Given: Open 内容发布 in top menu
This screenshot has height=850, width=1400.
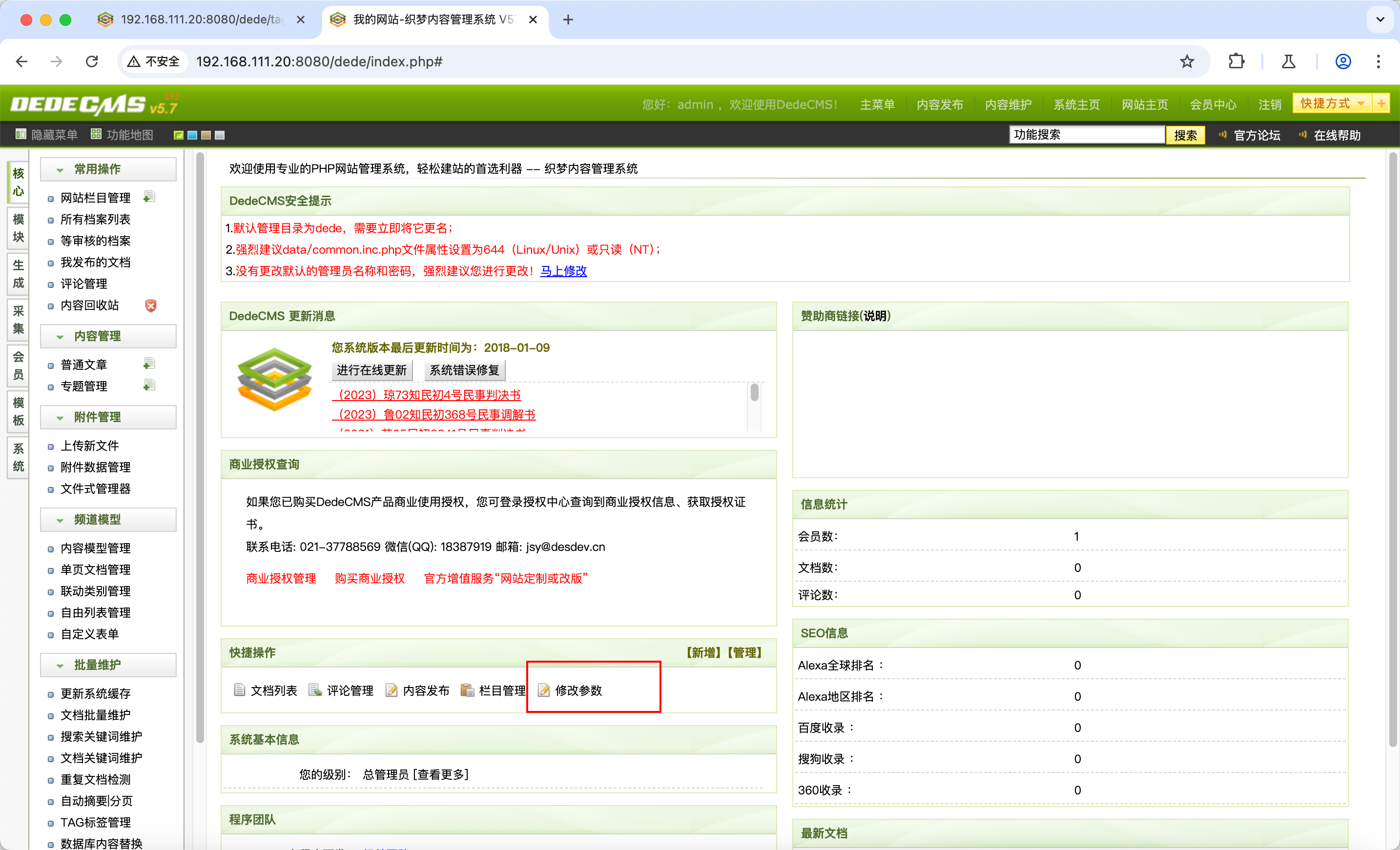Looking at the screenshot, I should pos(940,104).
